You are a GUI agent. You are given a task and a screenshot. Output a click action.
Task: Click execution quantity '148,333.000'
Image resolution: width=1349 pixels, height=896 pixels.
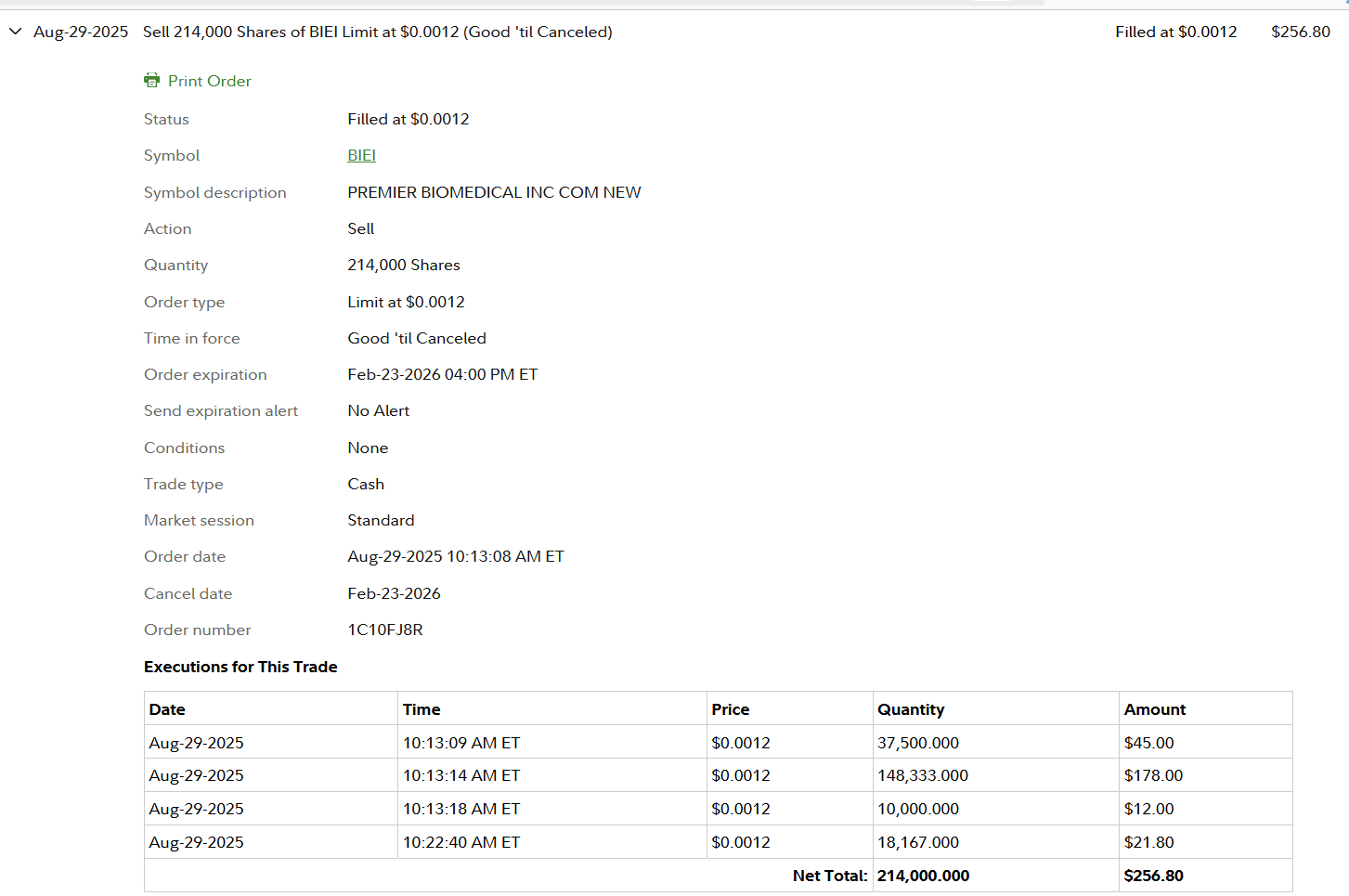tap(923, 775)
